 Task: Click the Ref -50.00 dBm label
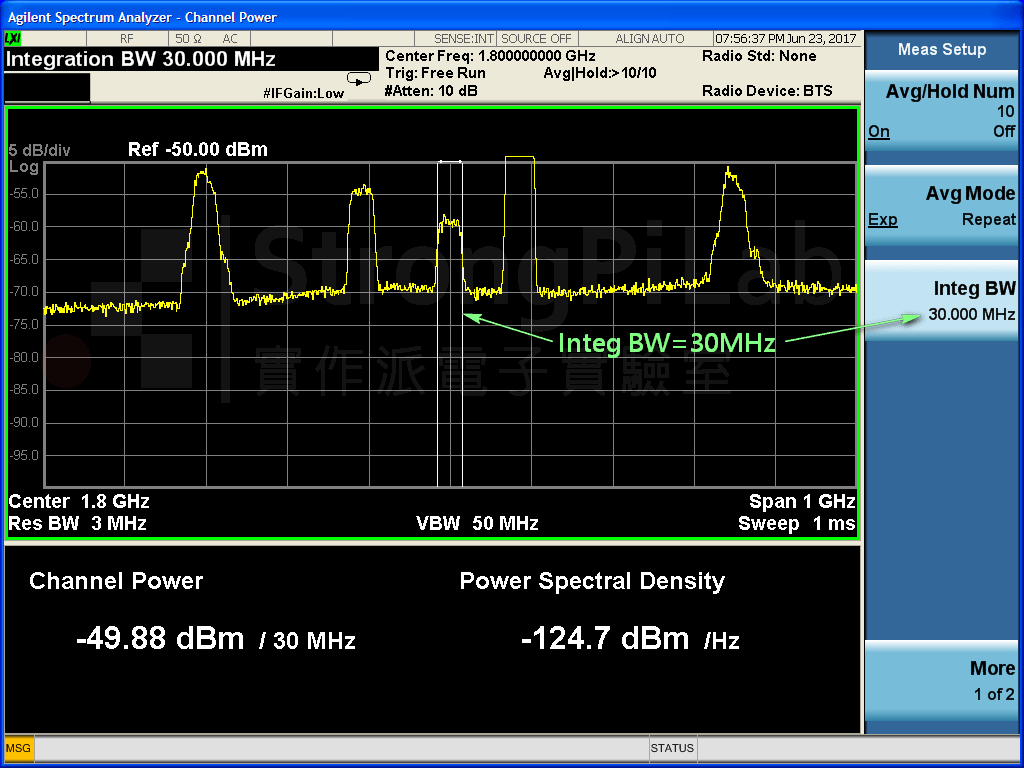(198, 149)
